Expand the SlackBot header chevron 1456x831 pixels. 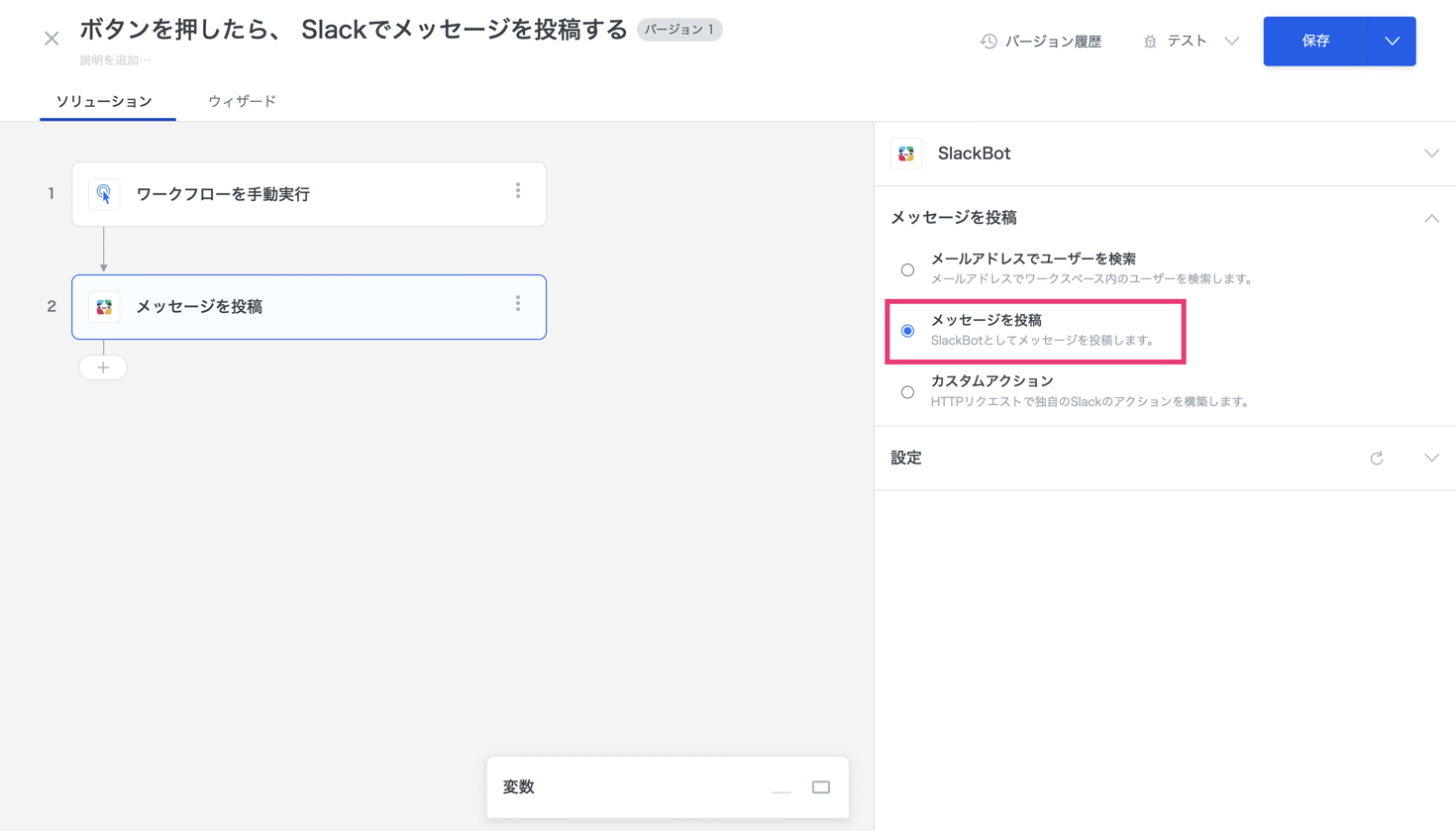[1431, 154]
